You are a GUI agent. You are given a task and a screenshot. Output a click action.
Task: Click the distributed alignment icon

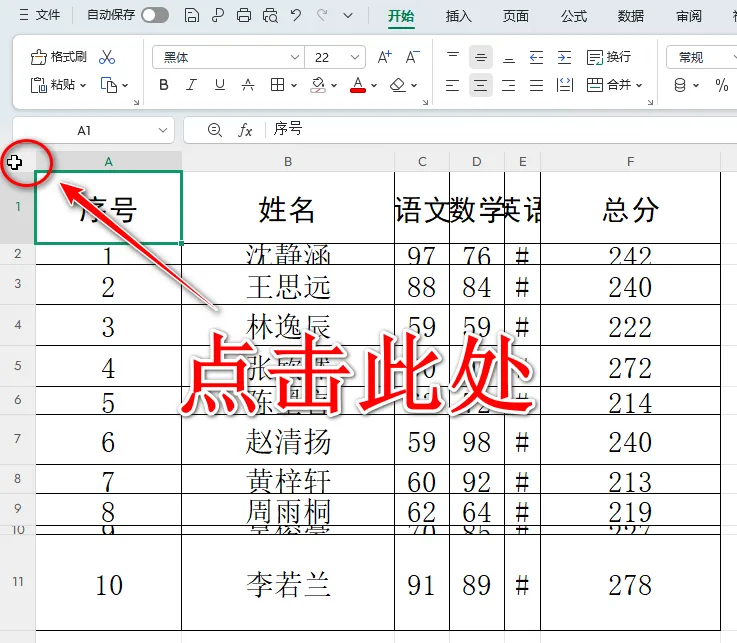[x=564, y=85]
